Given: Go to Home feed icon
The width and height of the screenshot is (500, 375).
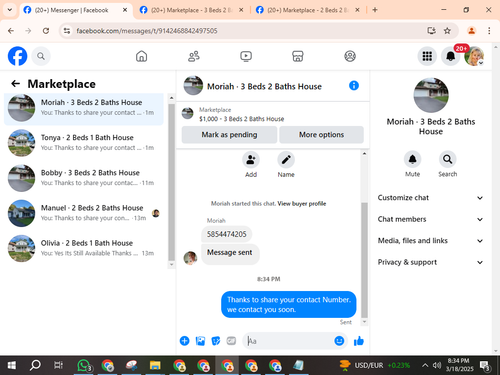Looking at the screenshot, I should coord(141,56).
